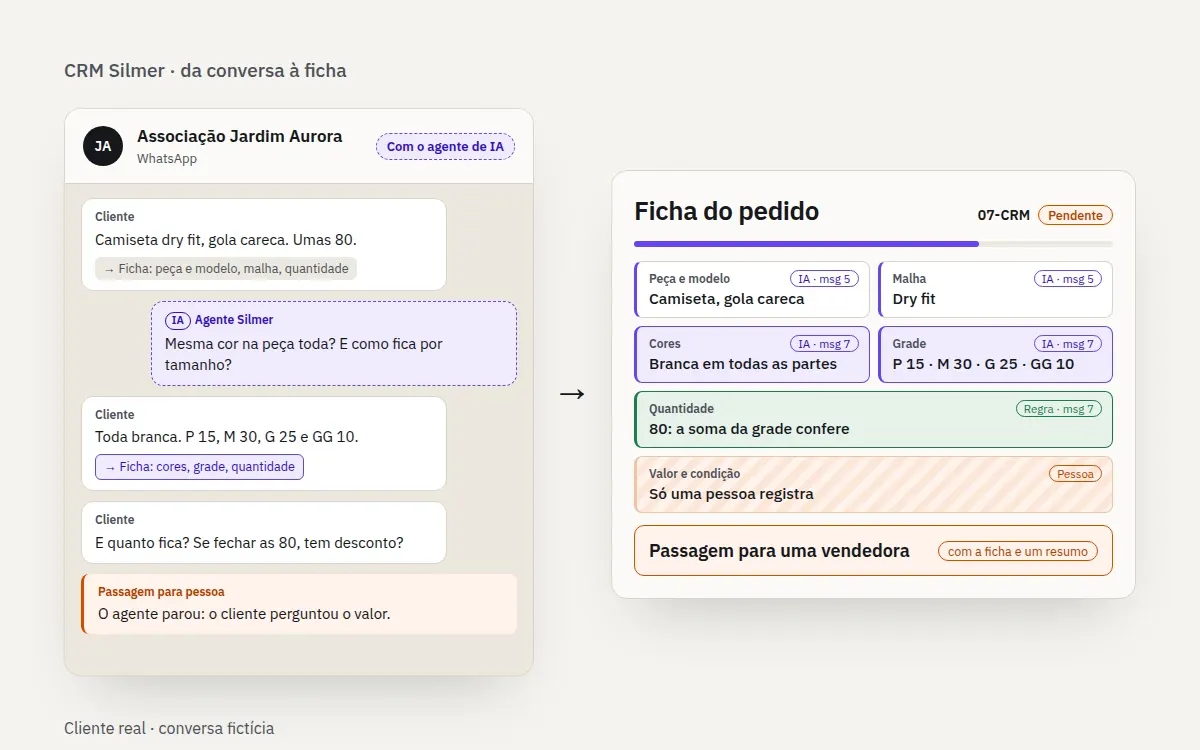The height and width of the screenshot is (750, 1200).
Task: Click 'Associação Jardim Aurora' contact name
Action: tap(239, 136)
